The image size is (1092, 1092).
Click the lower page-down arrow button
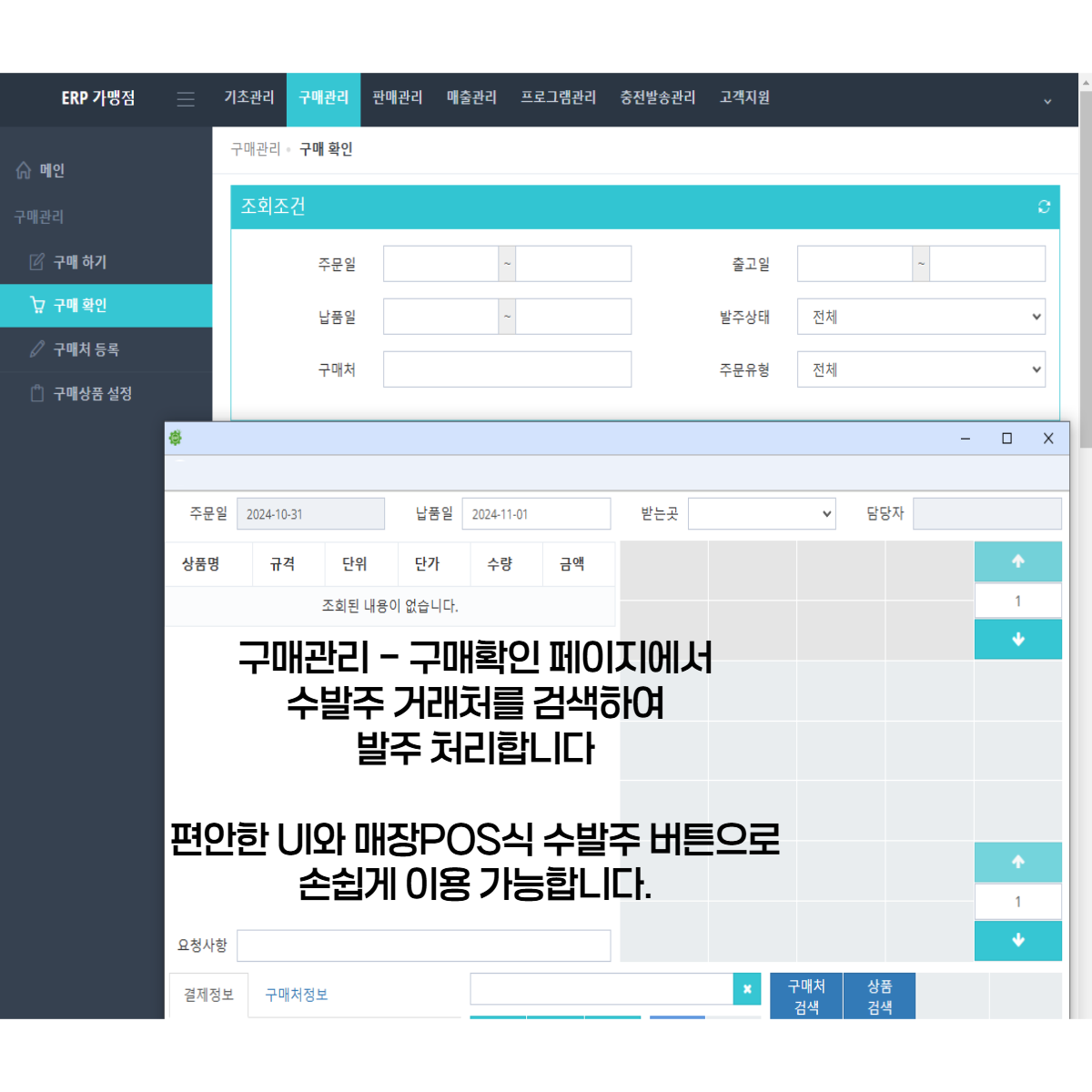(1018, 941)
